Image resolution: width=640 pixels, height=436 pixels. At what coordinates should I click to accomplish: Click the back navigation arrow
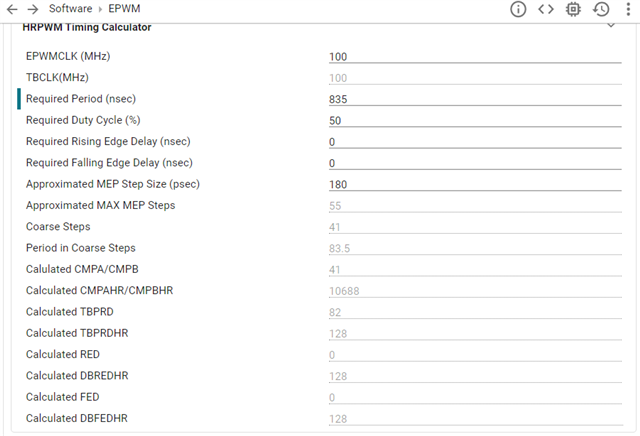(11, 9)
